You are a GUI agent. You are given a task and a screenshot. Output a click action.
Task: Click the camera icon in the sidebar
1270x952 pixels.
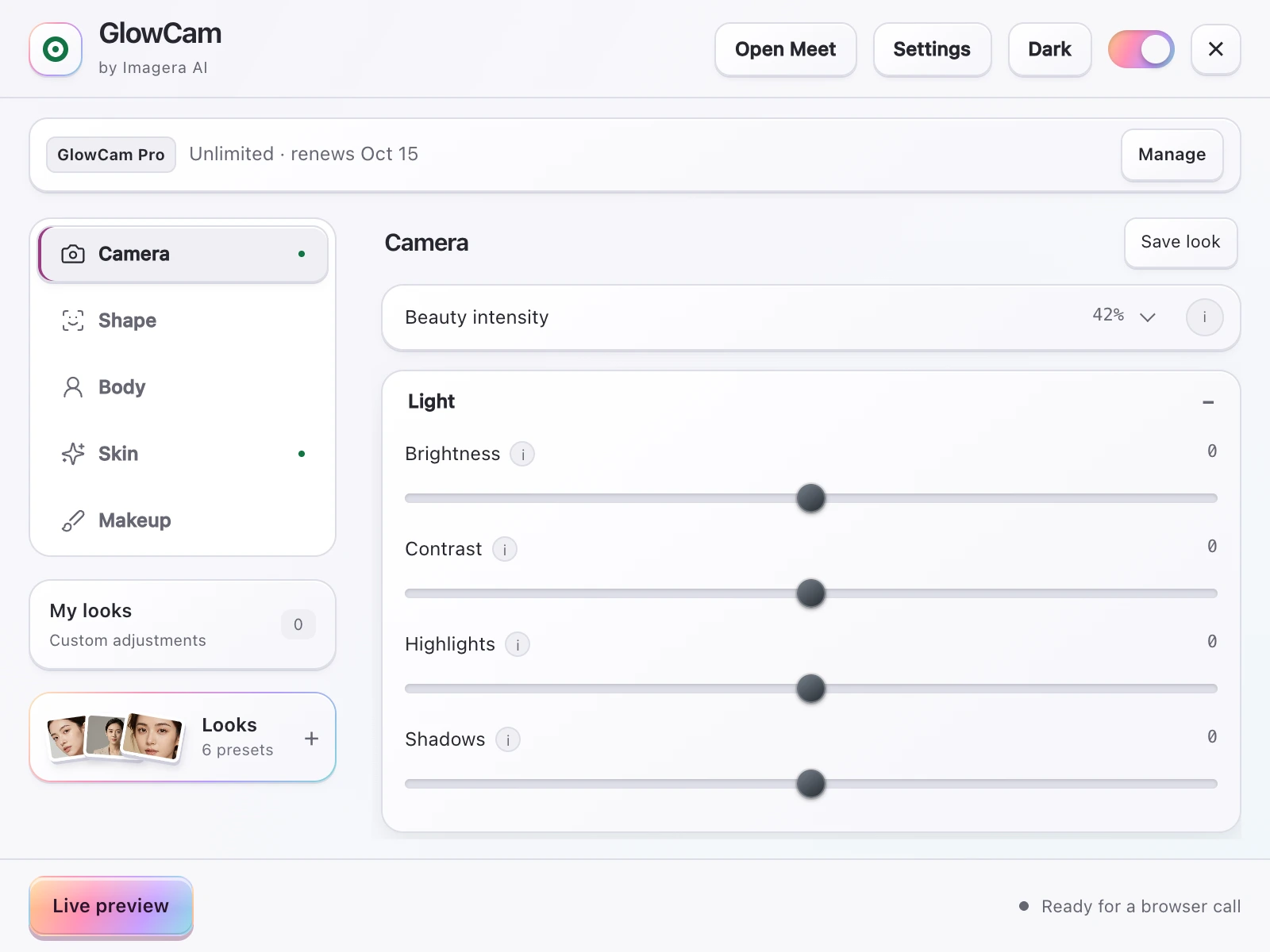point(73,254)
